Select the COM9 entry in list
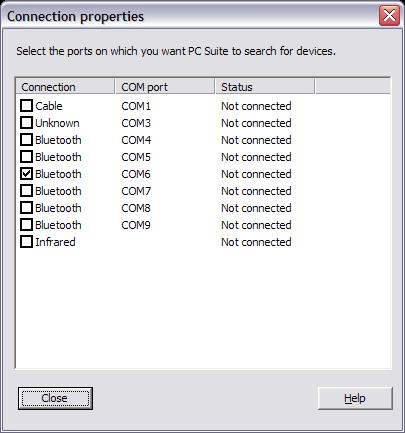405x433 pixels. [x=136, y=225]
